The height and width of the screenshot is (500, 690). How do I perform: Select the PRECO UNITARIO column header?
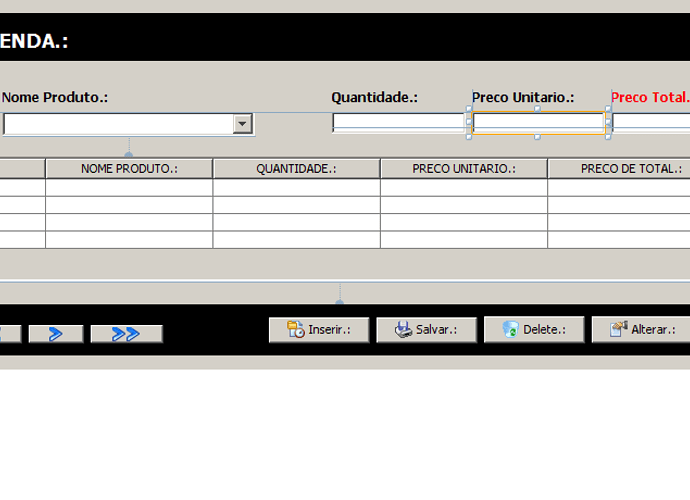pos(464,169)
